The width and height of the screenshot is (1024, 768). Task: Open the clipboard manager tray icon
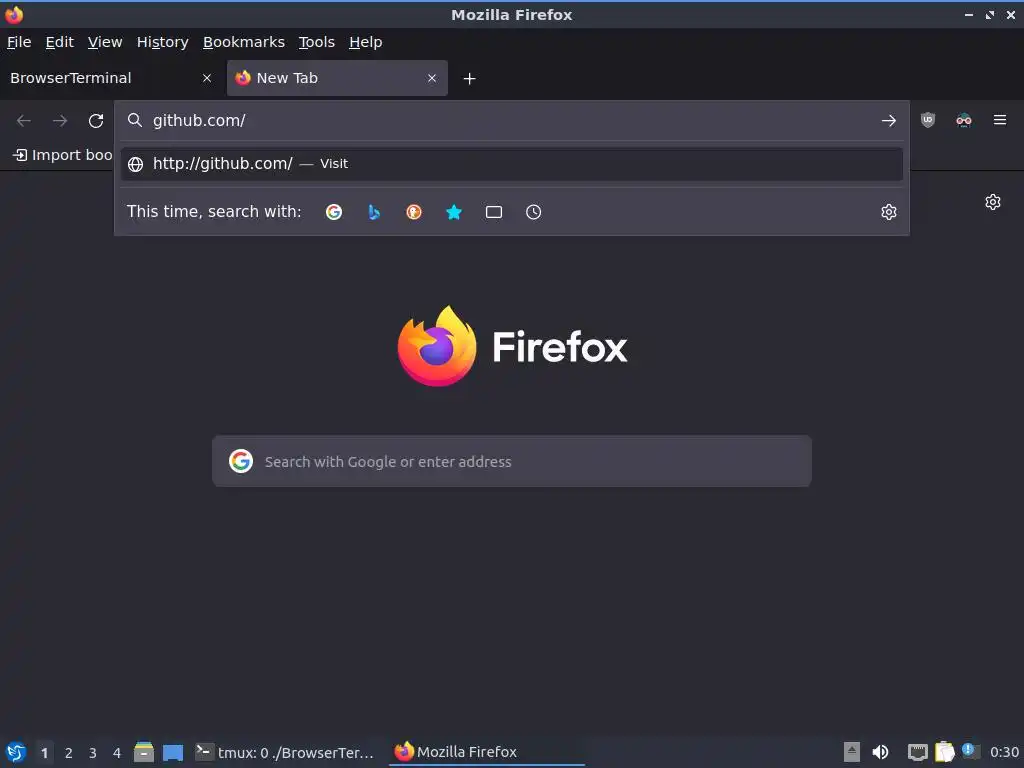(x=944, y=752)
